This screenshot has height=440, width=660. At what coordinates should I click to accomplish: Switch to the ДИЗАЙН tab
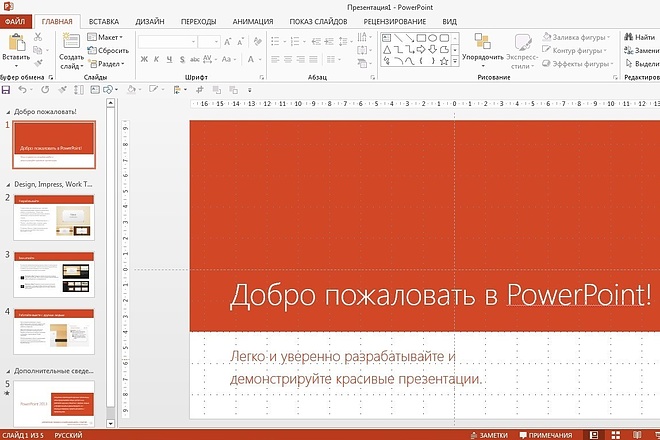tap(150, 21)
